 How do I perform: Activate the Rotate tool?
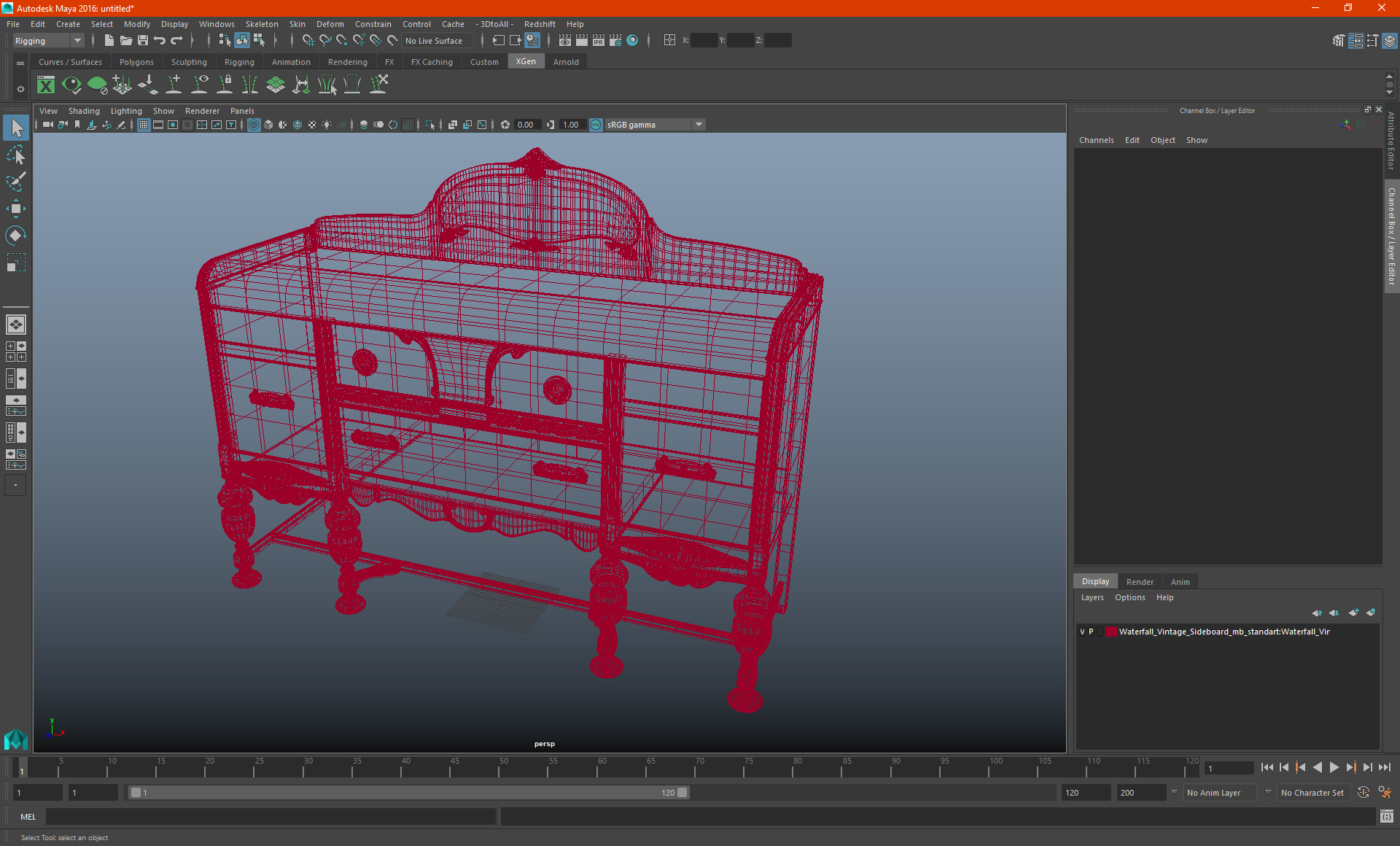[x=15, y=235]
